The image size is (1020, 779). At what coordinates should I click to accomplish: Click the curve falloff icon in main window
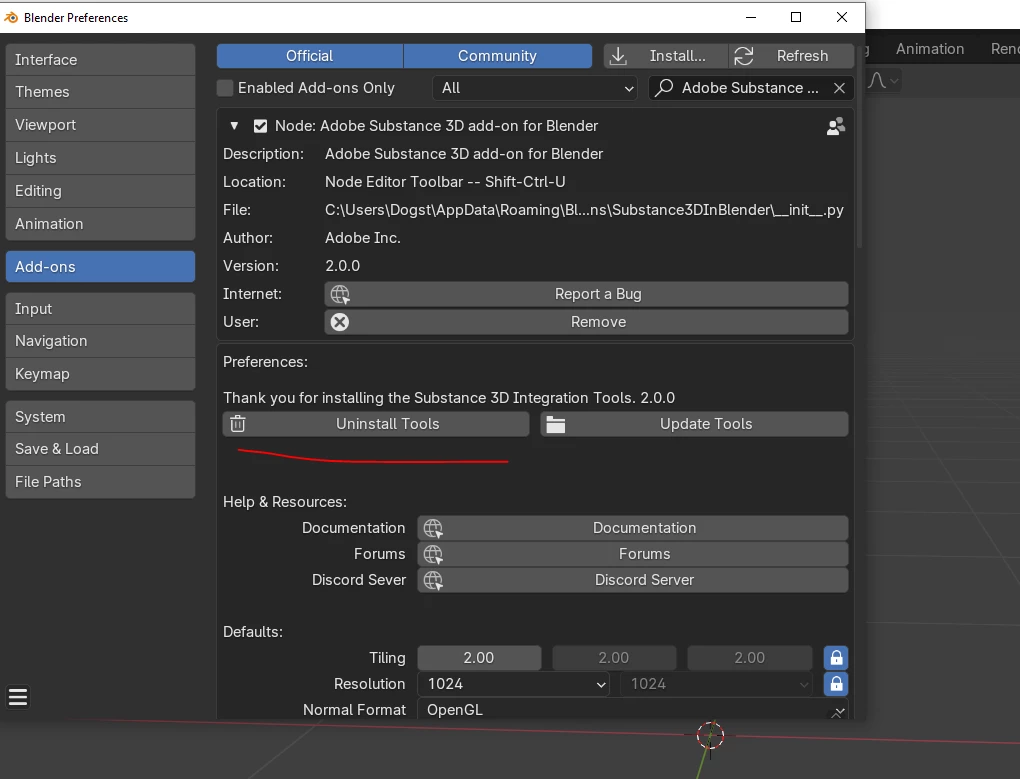(877, 81)
